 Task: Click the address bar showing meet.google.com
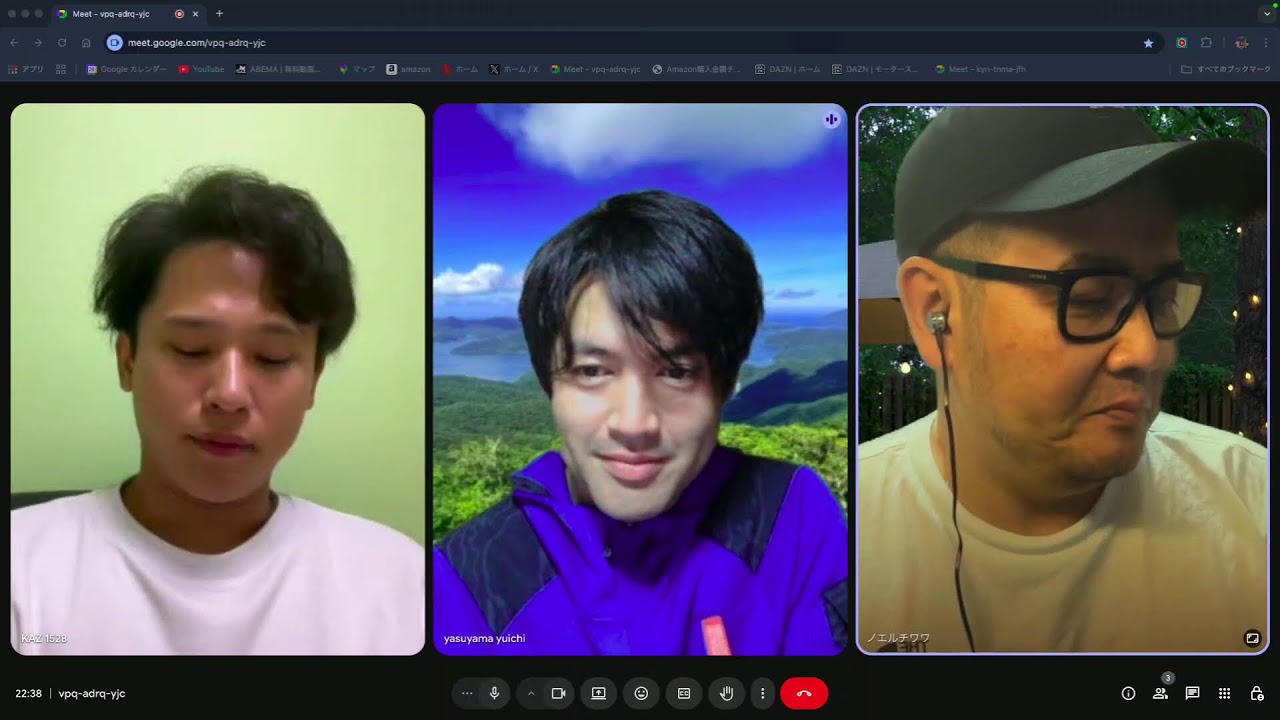(x=600, y=43)
